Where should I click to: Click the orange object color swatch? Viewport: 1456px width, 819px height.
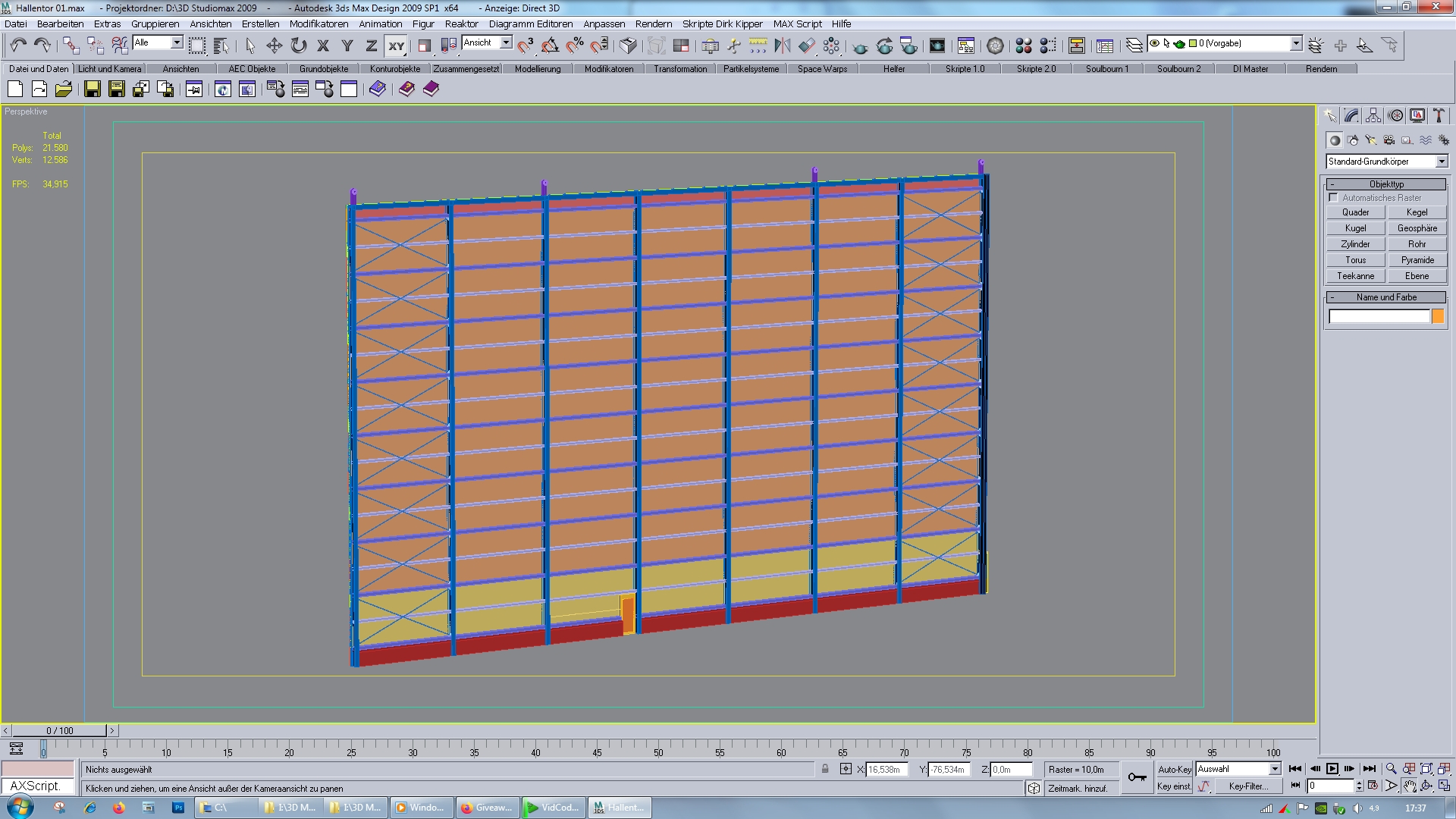point(1438,317)
